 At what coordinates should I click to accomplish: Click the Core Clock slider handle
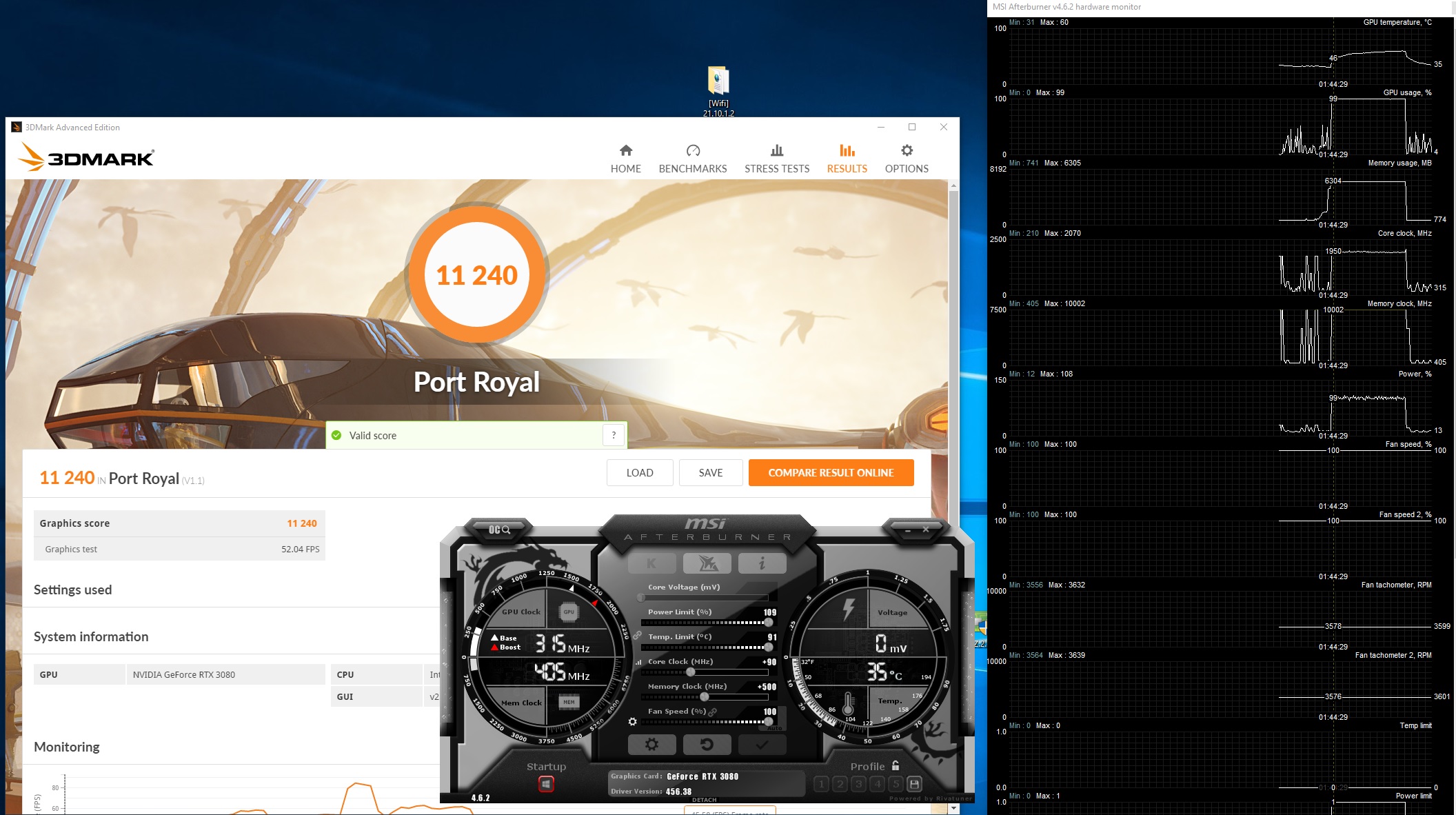[690, 672]
